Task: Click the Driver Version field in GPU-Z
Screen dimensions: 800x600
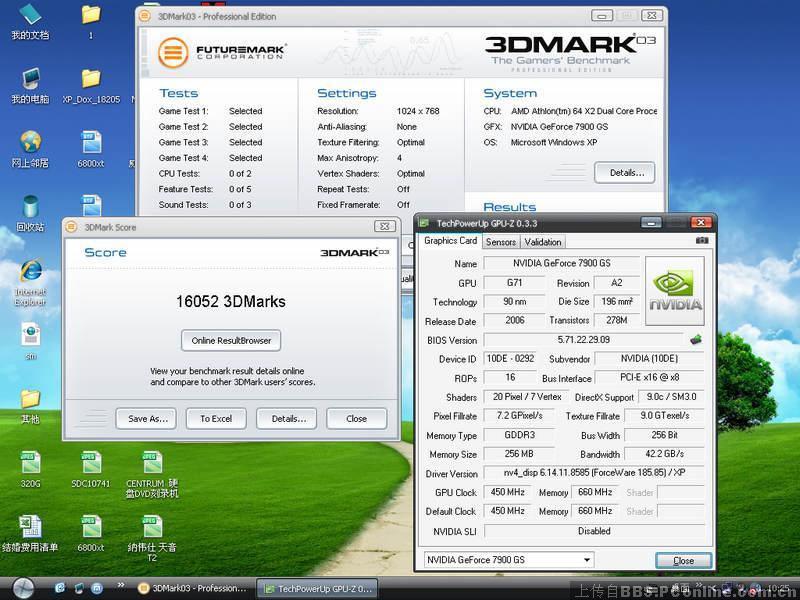Action: [x=594, y=473]
